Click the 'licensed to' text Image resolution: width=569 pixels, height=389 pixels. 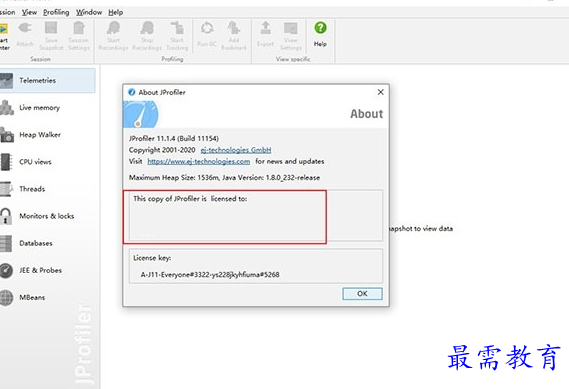[190, 198]
